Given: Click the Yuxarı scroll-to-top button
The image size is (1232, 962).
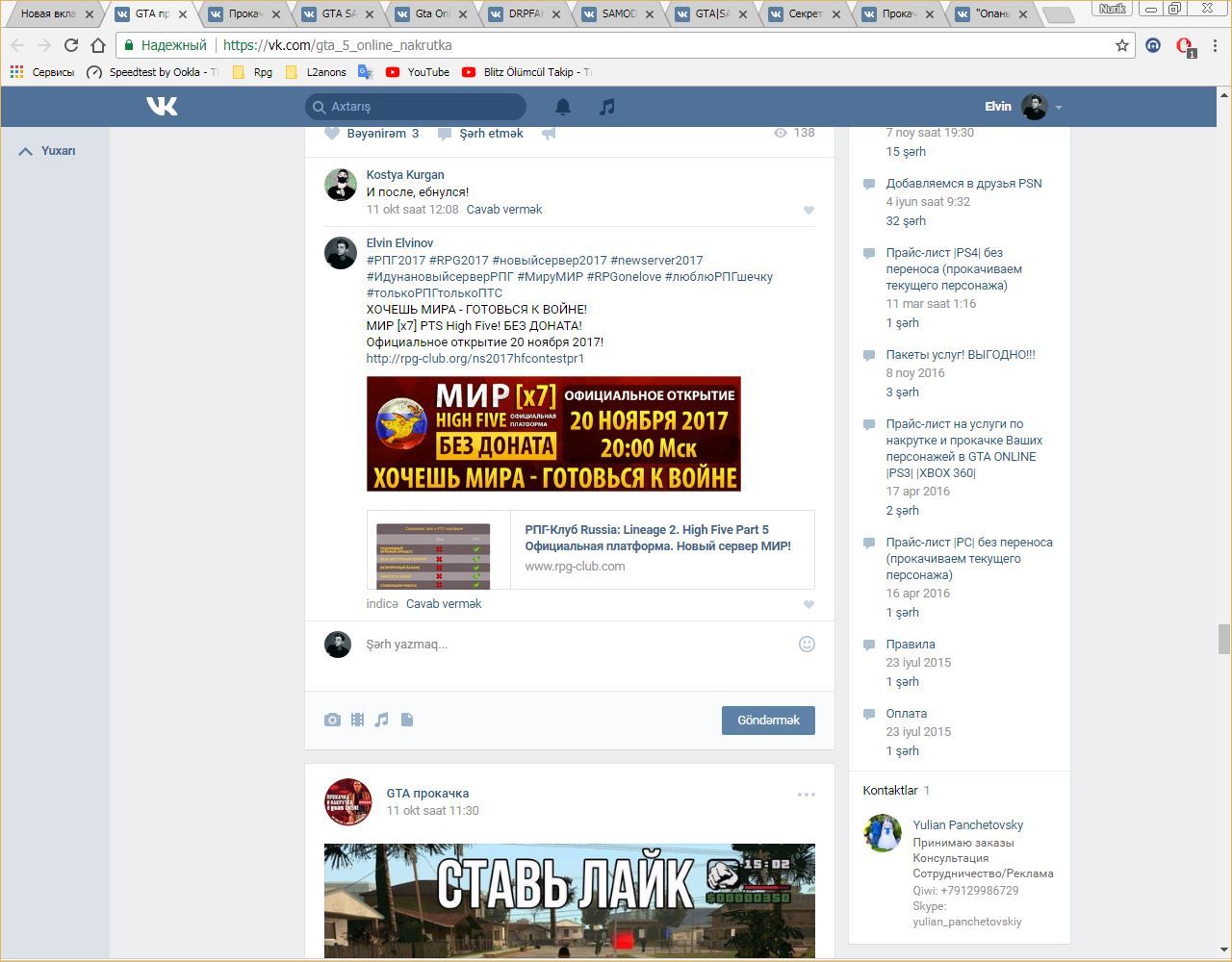Looking at the screenshot, I should 47,151.
